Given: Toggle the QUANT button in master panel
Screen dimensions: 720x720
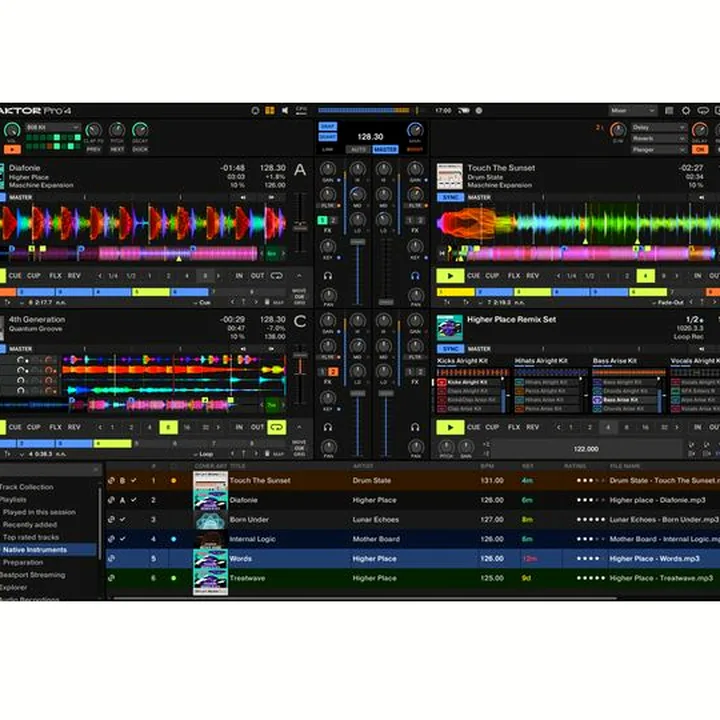Looking at the screenshot, I should click(327, 137).
